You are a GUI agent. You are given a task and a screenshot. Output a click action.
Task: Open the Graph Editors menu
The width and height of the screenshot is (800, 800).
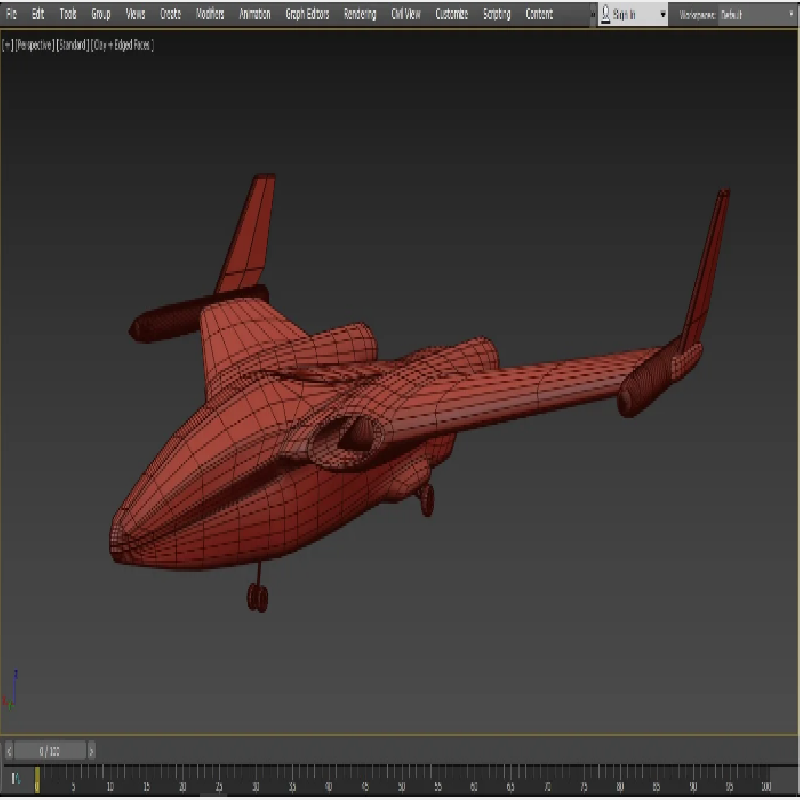(x=307, y=14)
